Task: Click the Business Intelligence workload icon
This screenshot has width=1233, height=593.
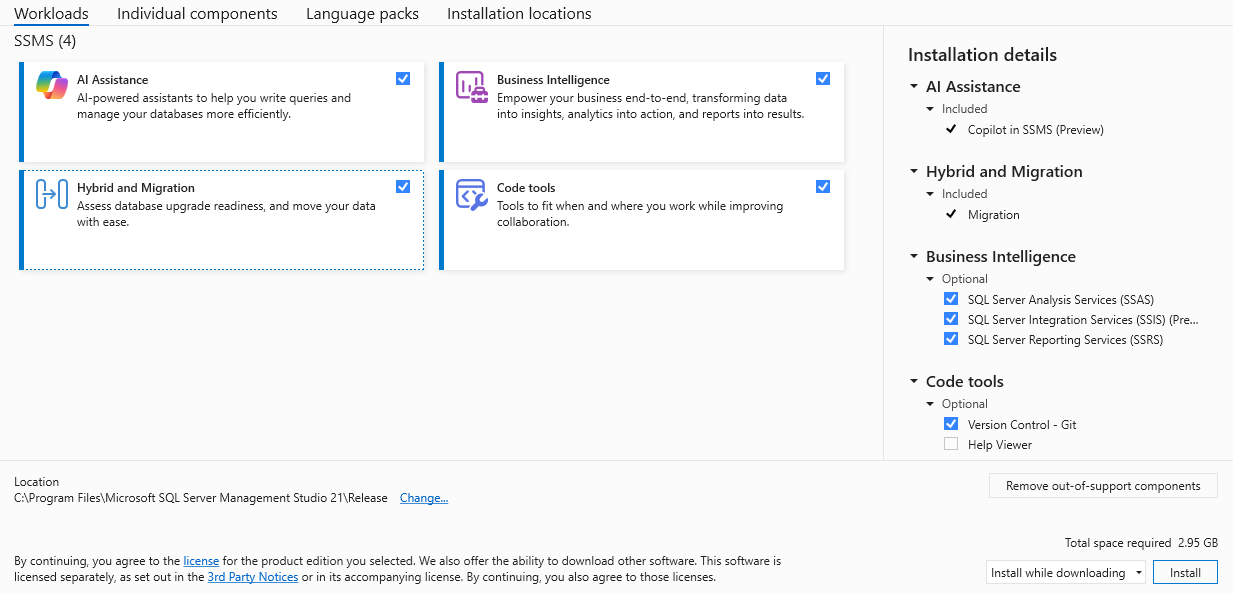Action: tap(472, 86)
